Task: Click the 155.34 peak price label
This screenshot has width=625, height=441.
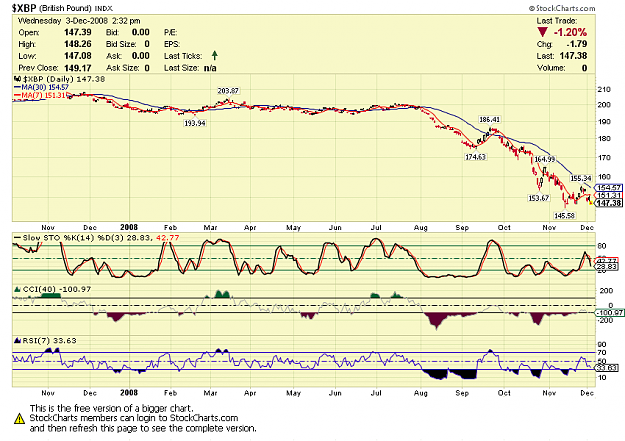Action: point(581,178)
